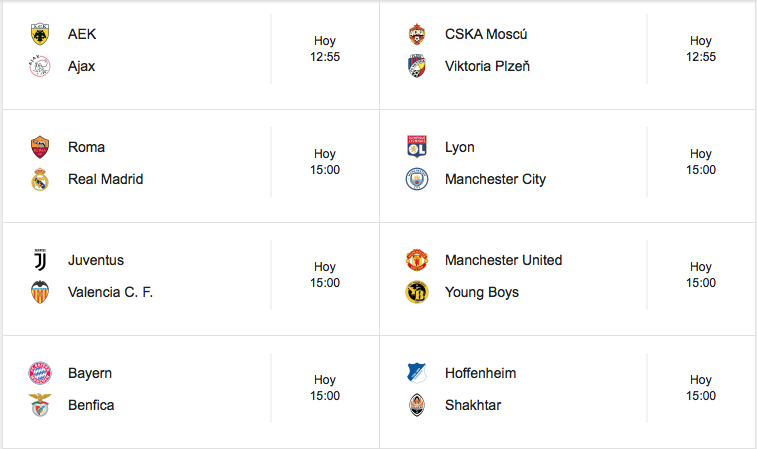The width and height of the screenshot is (757, 449).
Task: Open the Roma team name link
Action: [86, 147]
